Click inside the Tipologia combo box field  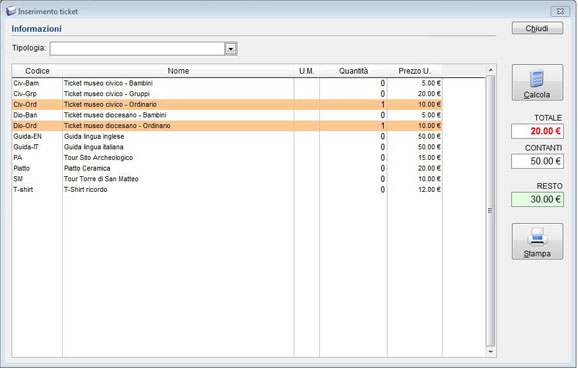tap(137, 49)
